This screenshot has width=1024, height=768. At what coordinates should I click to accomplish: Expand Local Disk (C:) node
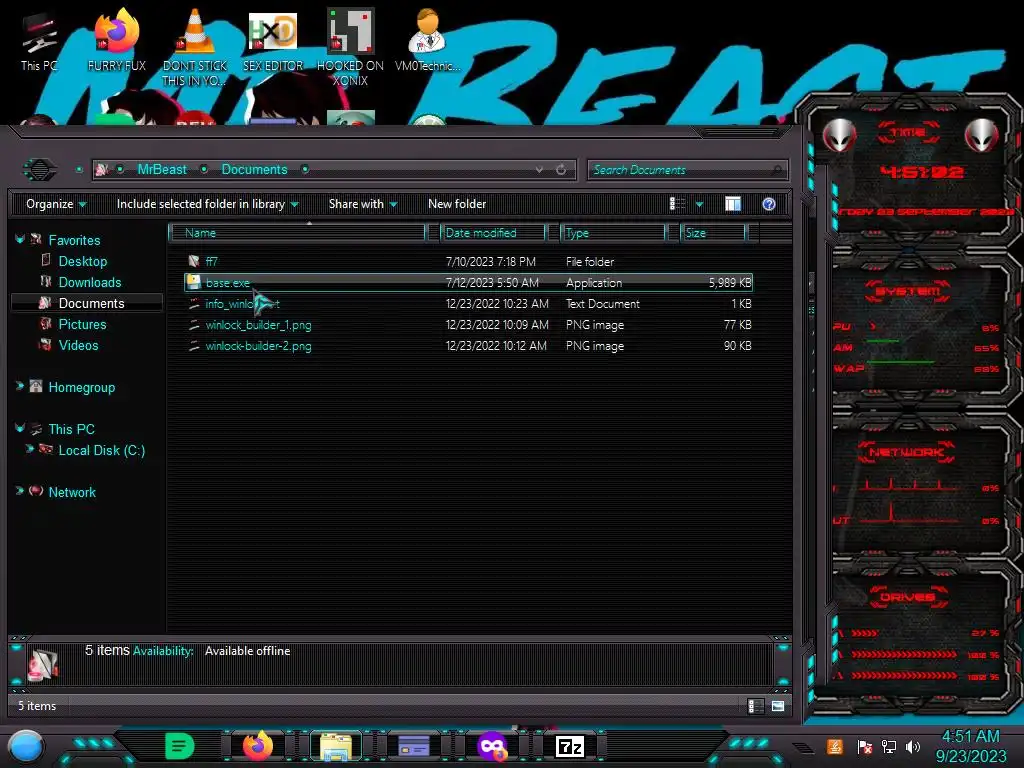pyautogui.click(x=29, y=449)
